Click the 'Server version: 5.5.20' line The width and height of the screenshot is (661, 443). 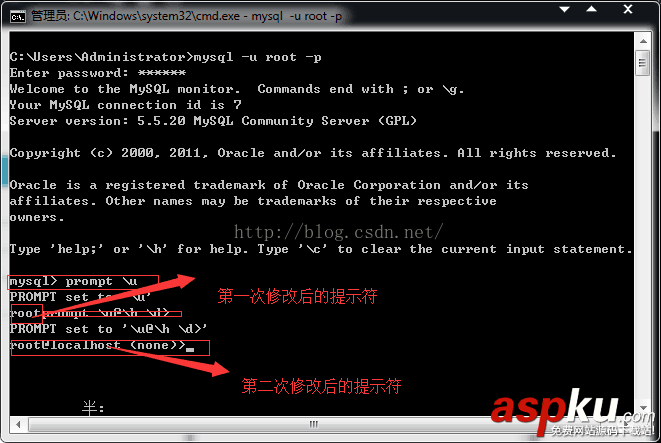point(213,121)
